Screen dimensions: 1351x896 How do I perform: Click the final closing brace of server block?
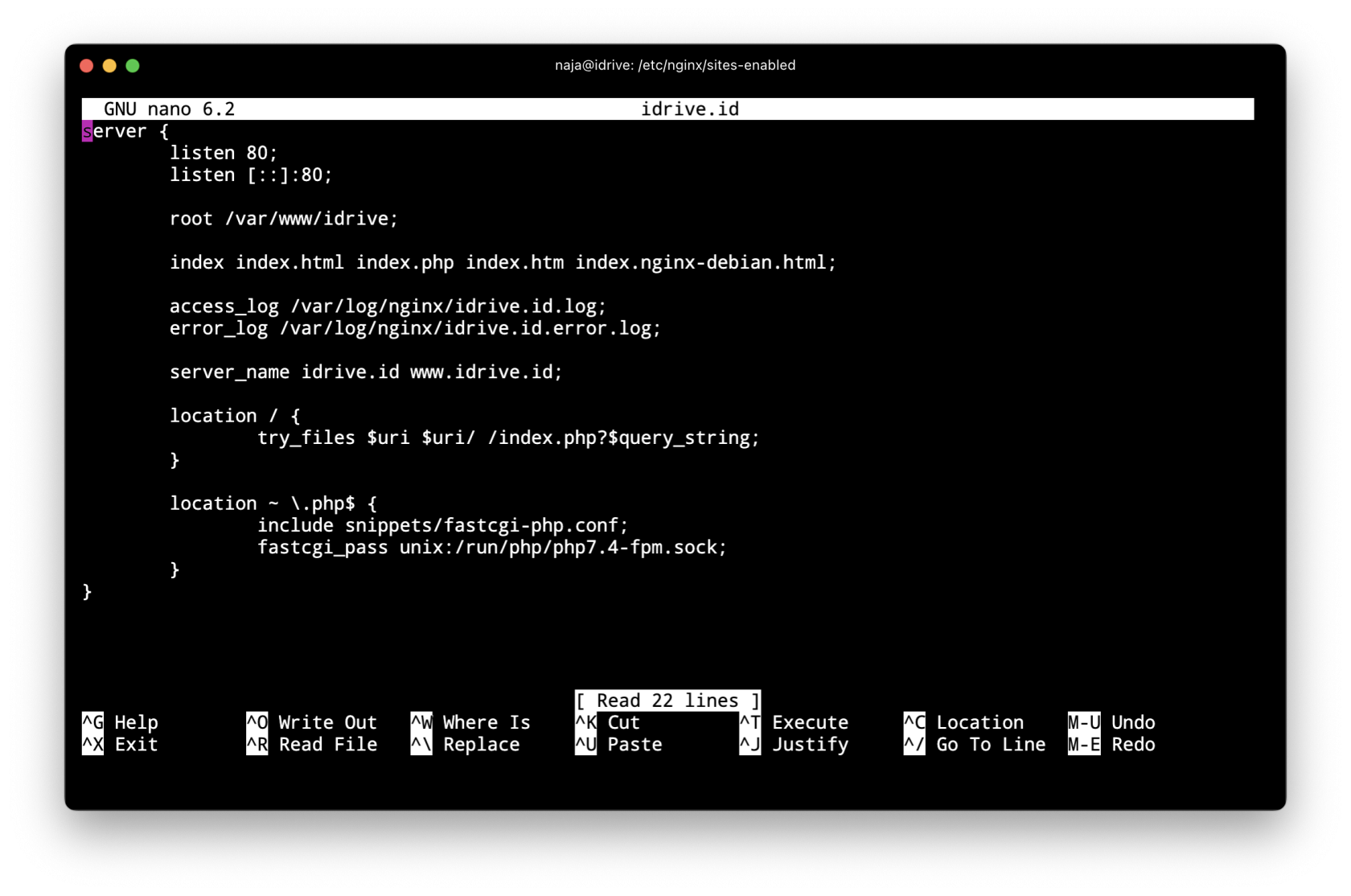coord(87,591)
